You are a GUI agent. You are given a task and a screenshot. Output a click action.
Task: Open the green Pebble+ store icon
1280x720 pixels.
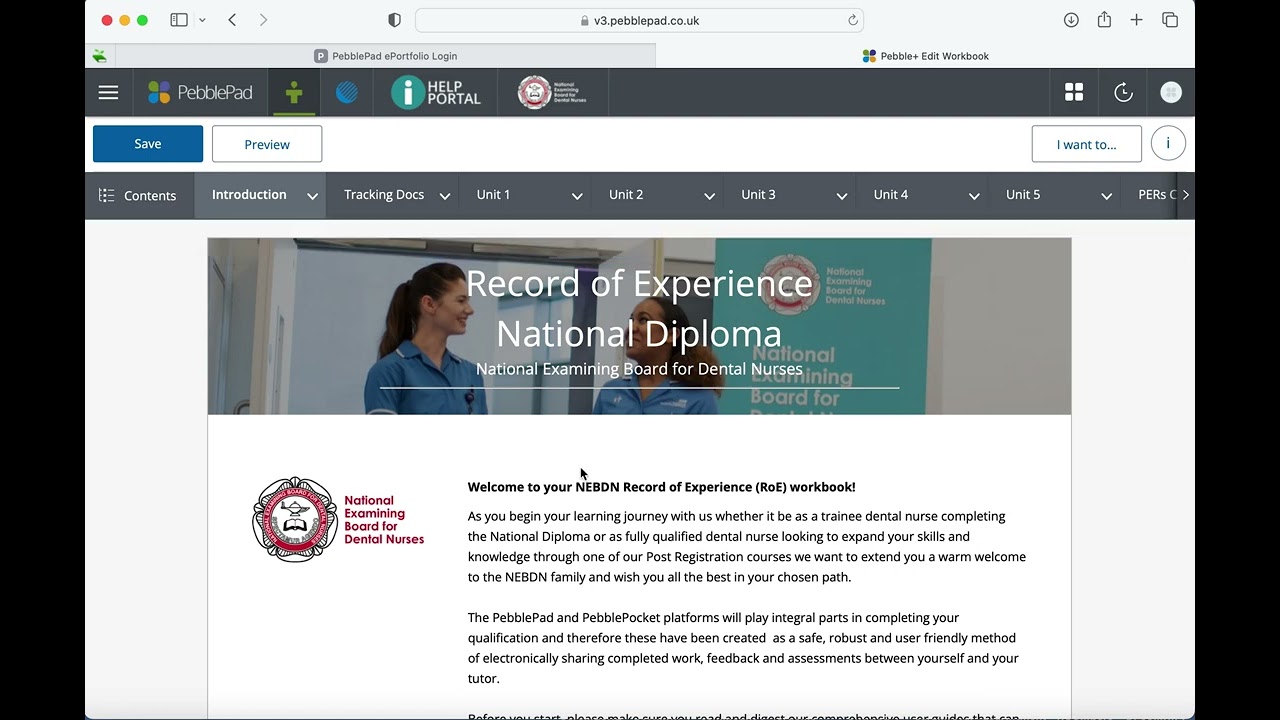coord(293,93)
